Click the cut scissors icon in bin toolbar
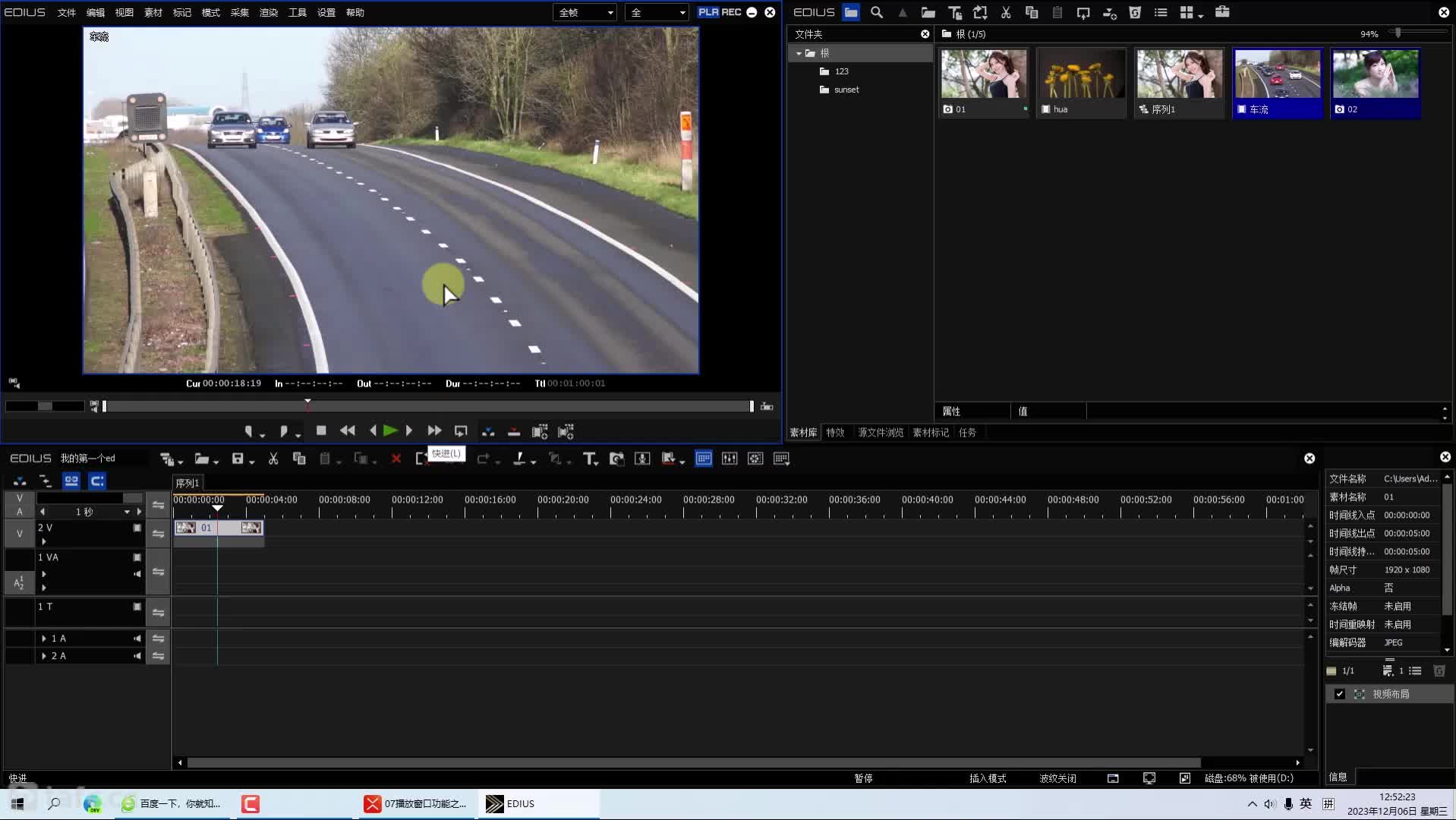 [x=1006, y=12]
